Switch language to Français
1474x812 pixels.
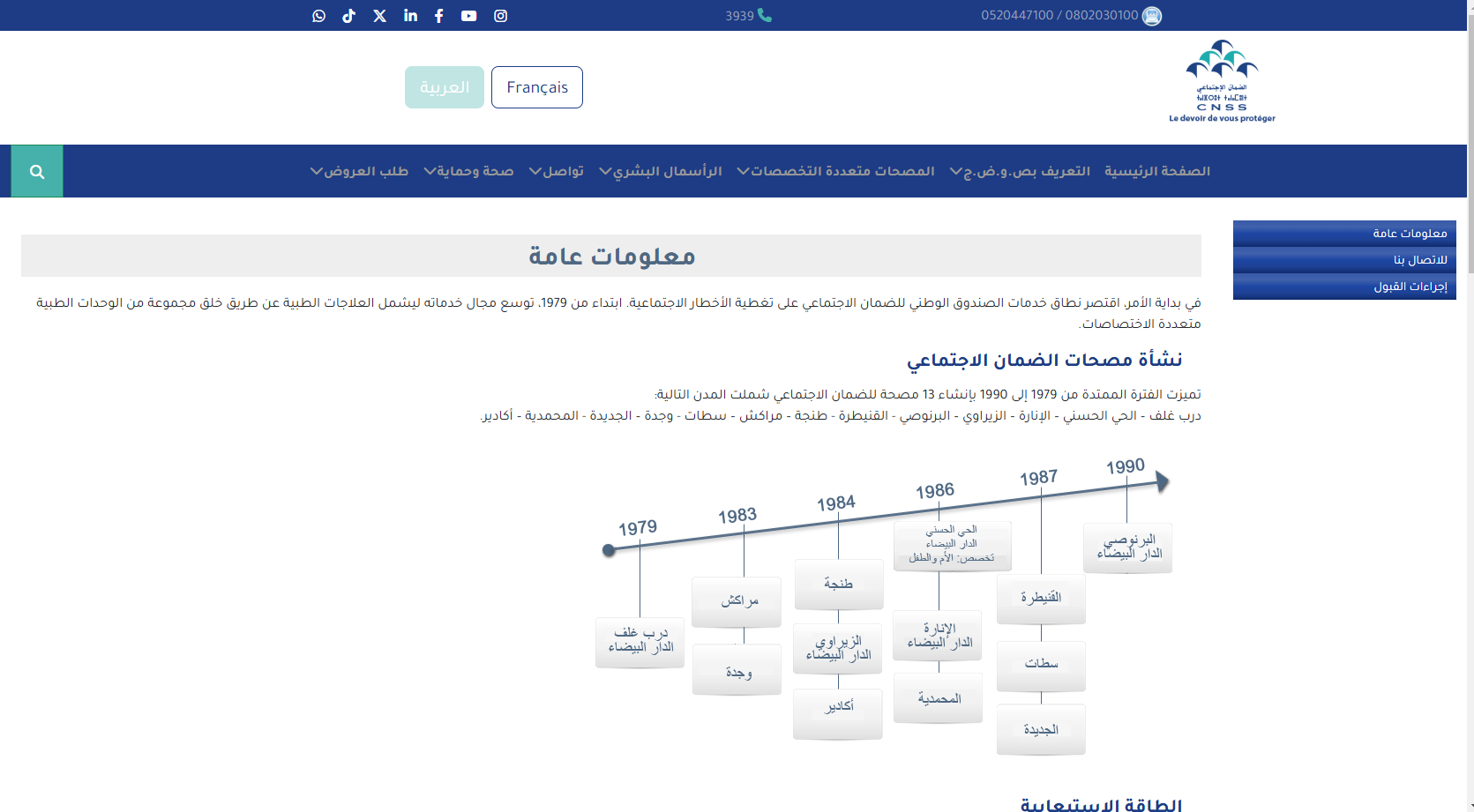(x=536, y=87)
